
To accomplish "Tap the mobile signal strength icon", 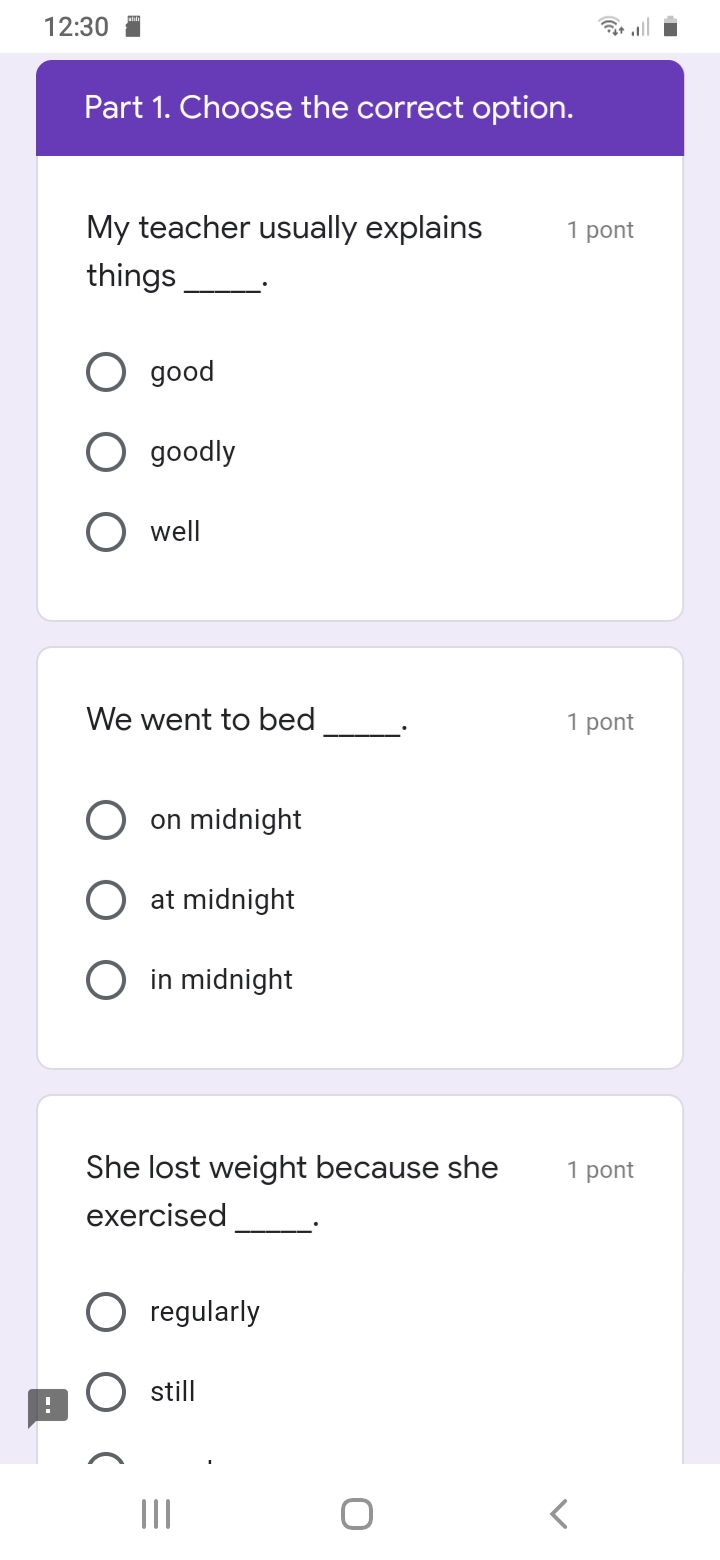I will click(x=641, y=28).
